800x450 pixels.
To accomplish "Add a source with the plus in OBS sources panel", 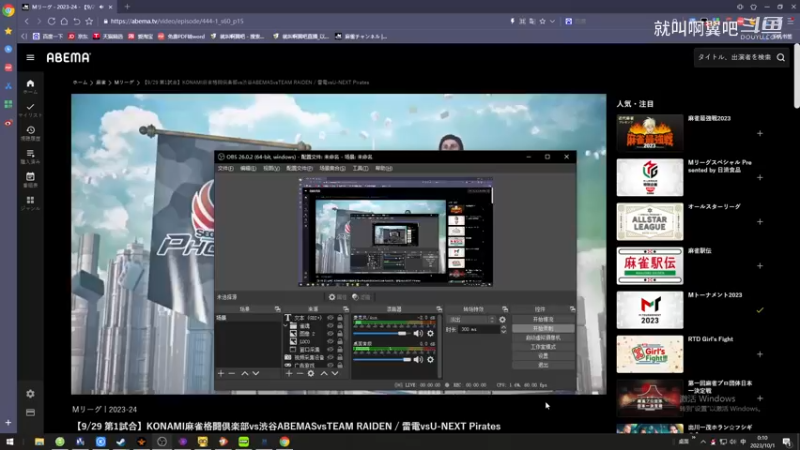I will (289, 373).
